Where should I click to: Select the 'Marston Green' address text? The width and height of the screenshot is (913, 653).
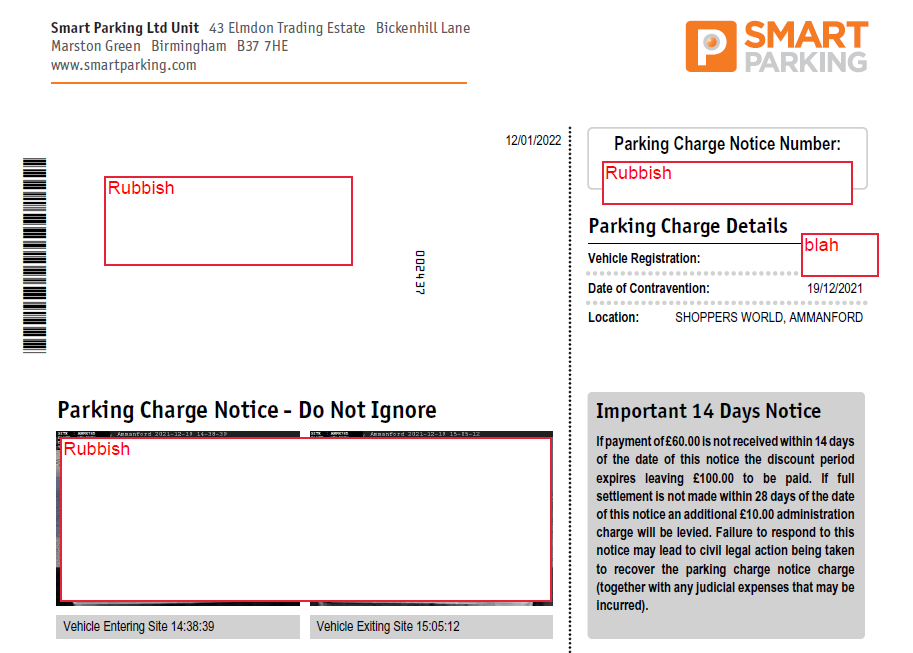[95, 46]
